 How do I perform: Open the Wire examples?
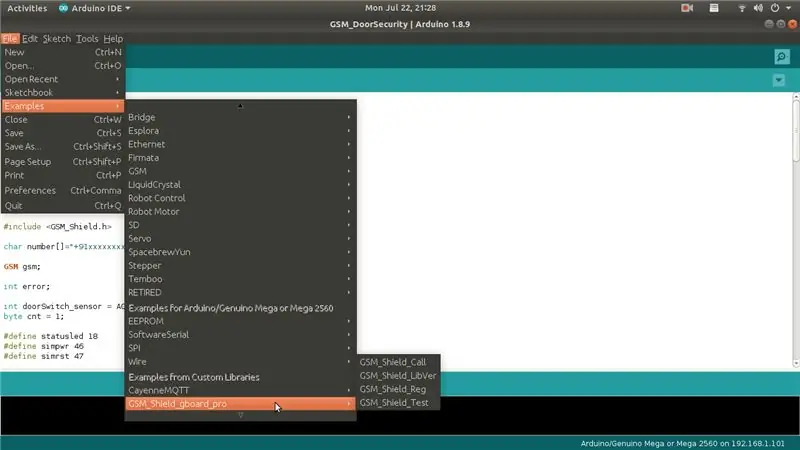pos(240,362)
